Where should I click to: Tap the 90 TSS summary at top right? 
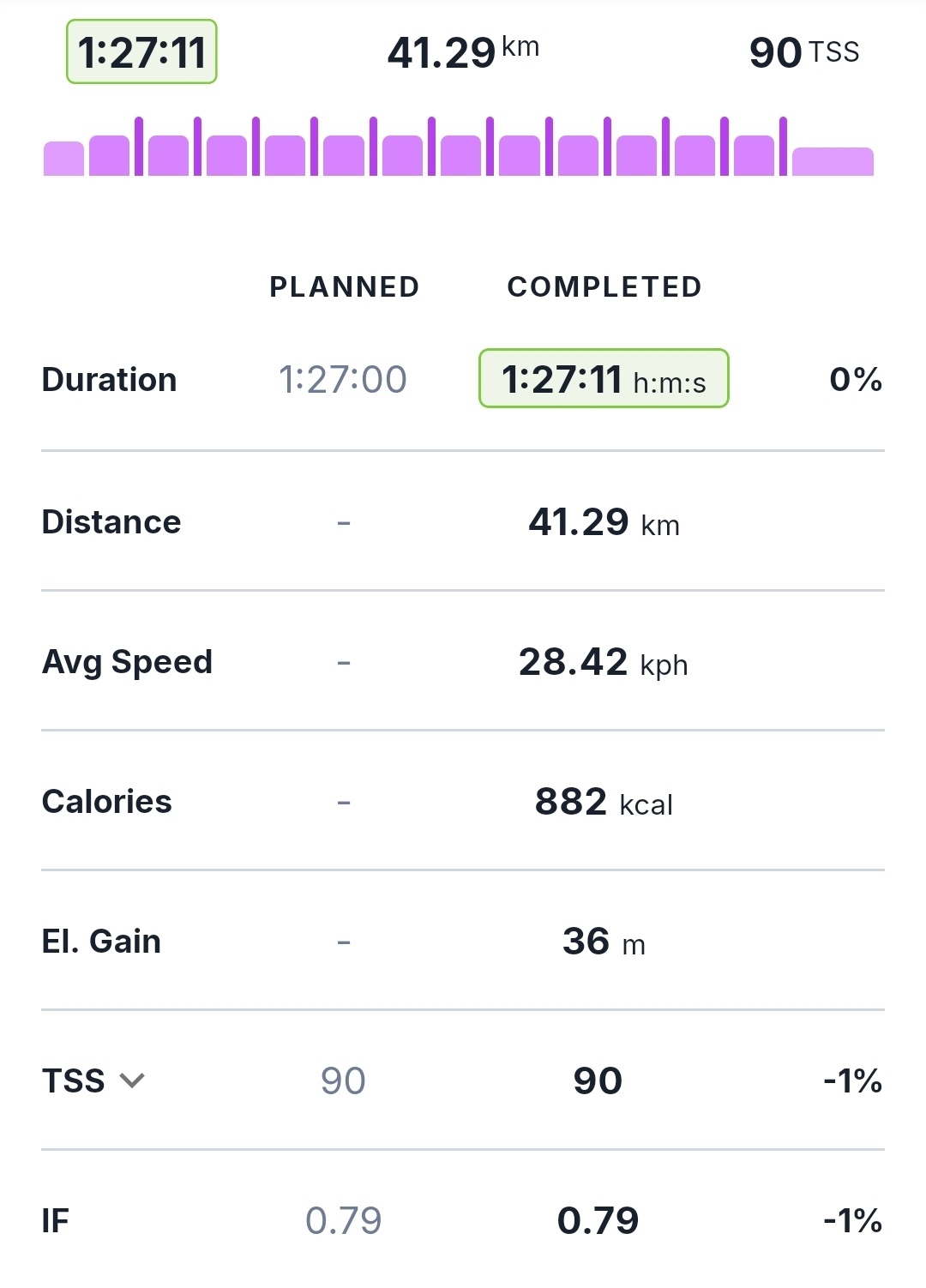coord(803,52)
